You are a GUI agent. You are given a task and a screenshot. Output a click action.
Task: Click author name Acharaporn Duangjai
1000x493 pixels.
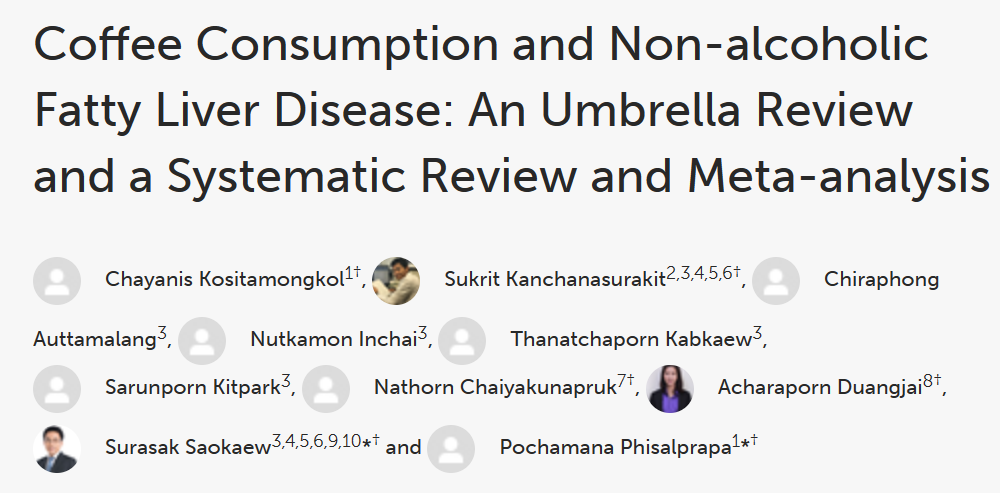click(820, 388)
